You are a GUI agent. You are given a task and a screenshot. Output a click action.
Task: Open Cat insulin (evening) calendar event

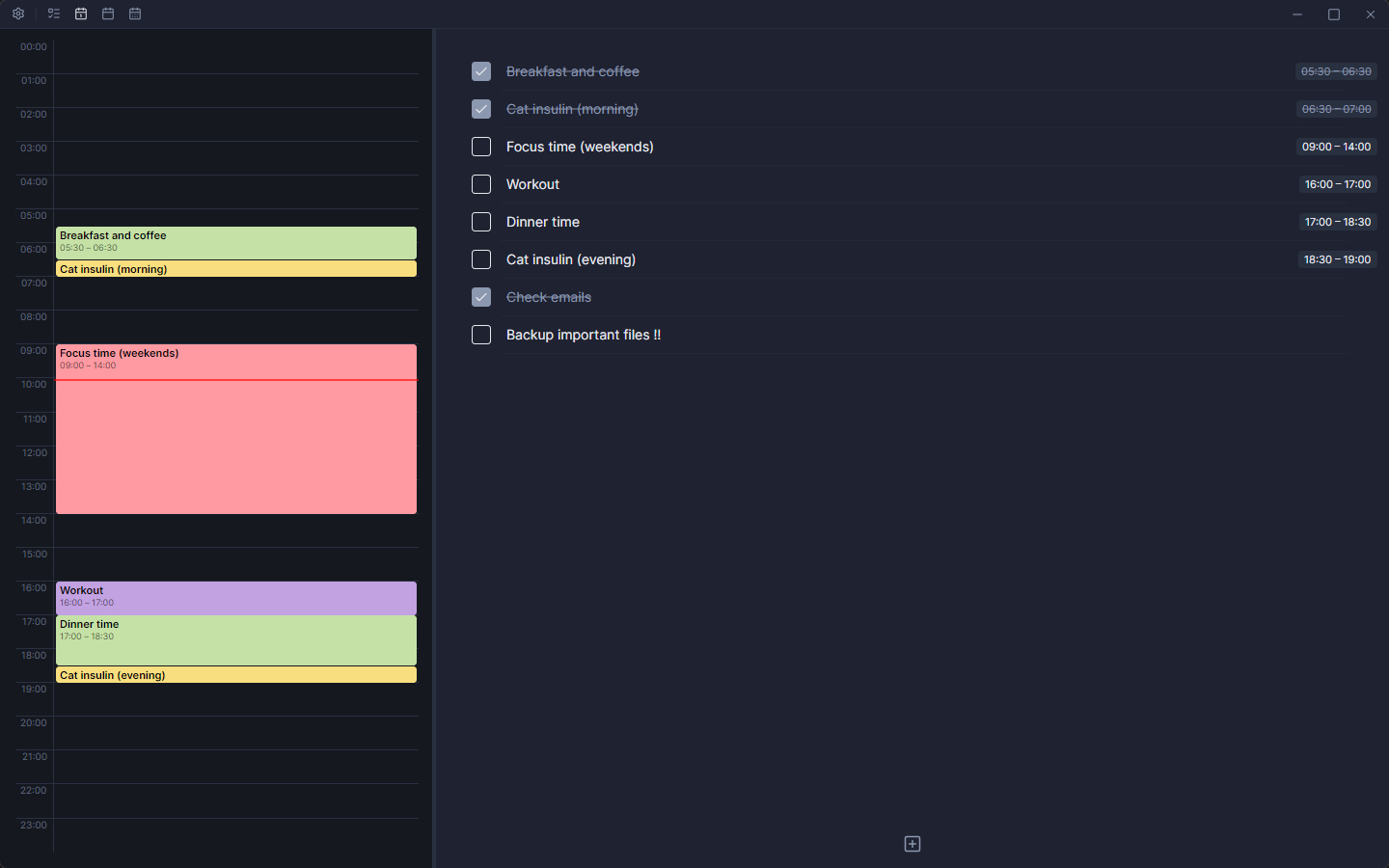tap(236, 675)
